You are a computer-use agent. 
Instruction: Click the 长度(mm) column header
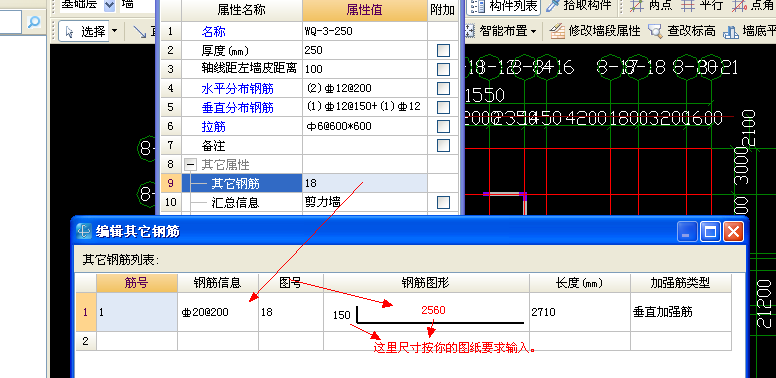coord(580,283)
